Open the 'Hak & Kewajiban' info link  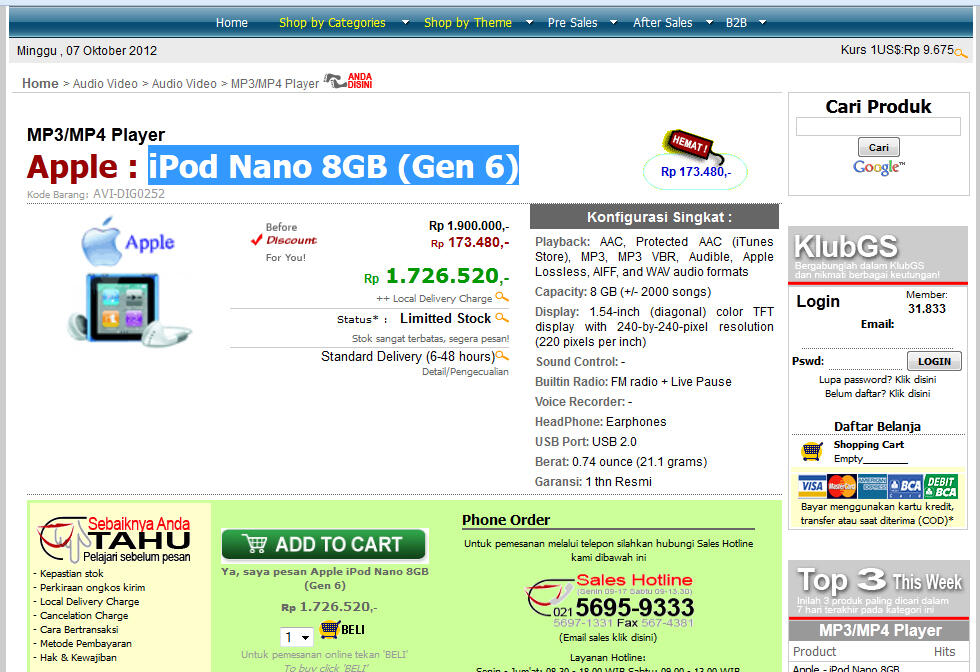tap(78, 658)
